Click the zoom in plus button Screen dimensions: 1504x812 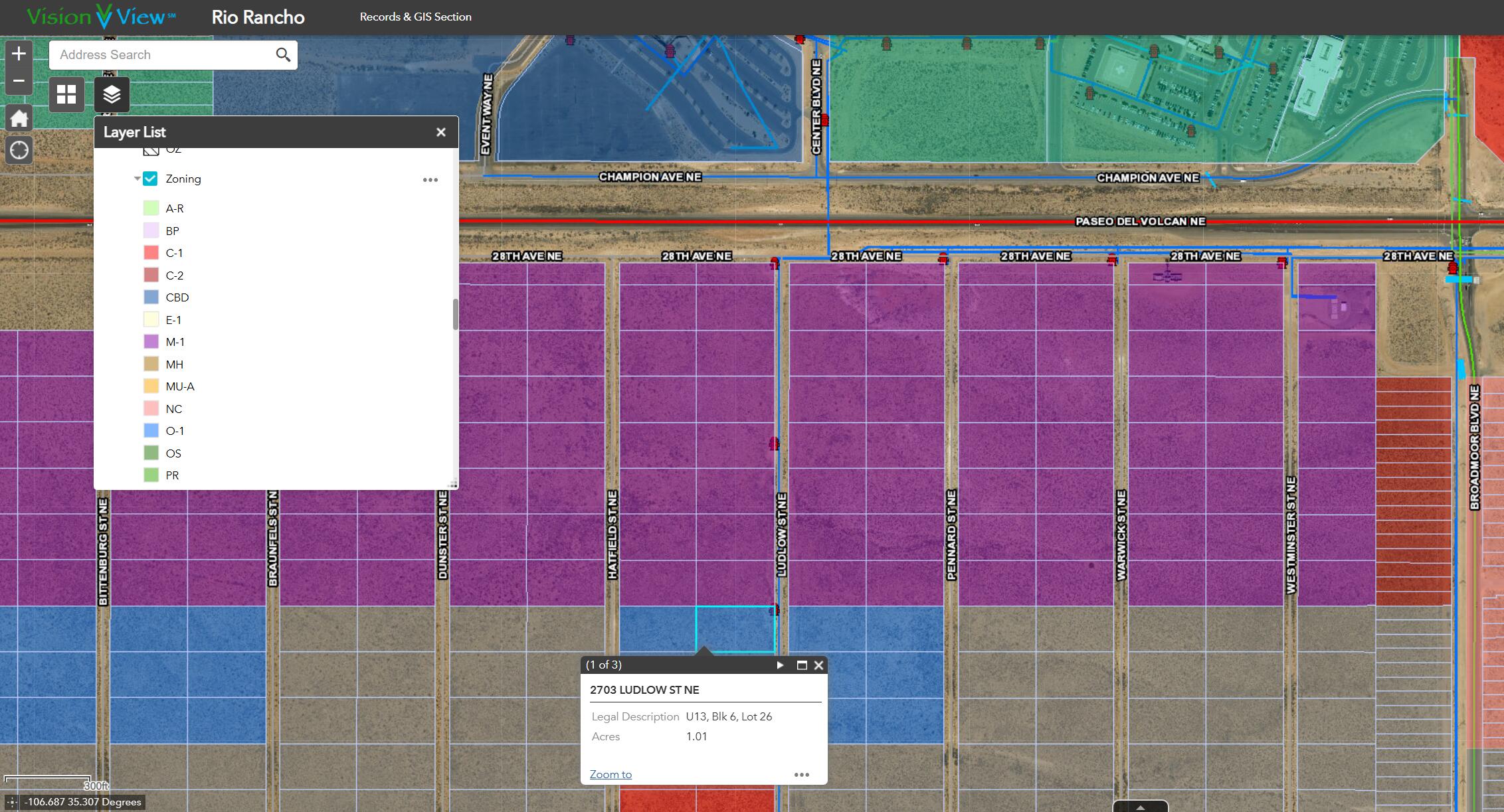(19, 54)
